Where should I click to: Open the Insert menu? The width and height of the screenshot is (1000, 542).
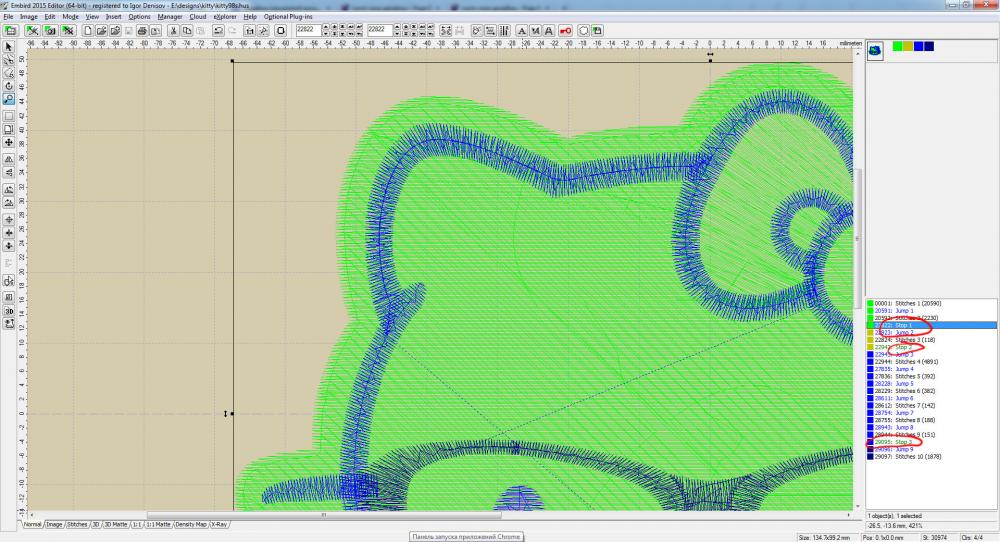[x=114, y=17]
